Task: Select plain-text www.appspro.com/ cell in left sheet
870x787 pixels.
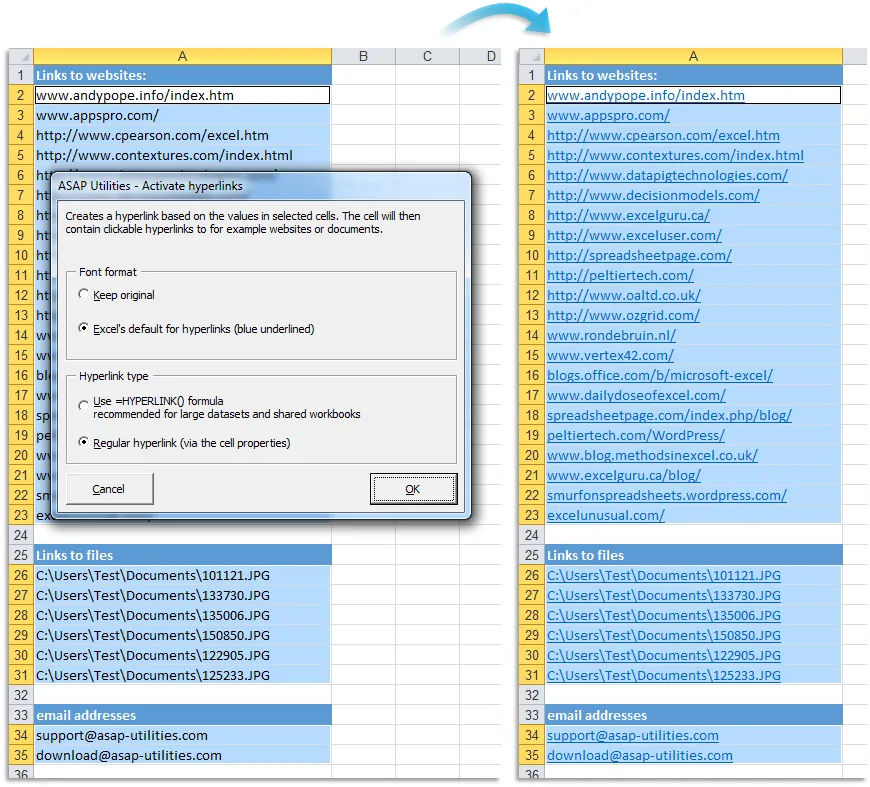Action: point(183,115)
